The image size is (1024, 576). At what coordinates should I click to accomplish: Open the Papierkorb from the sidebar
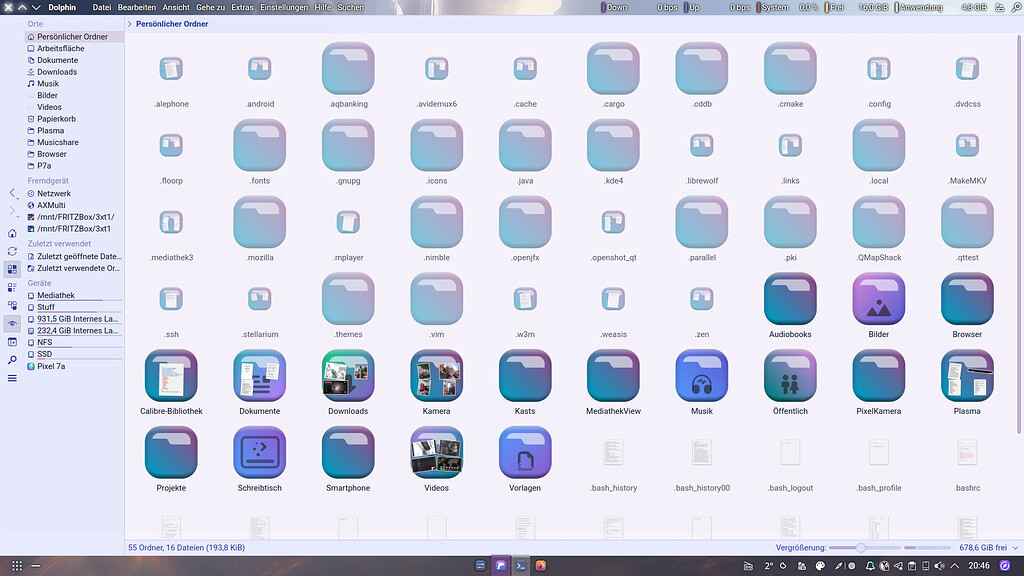point(56,118)
